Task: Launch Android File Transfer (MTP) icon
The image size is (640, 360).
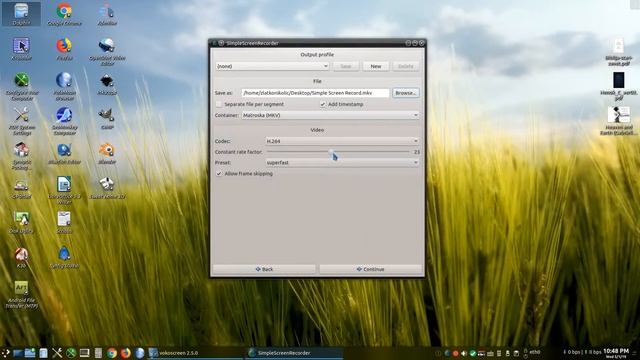Action: pyautogui.click(x=21, y=294)
